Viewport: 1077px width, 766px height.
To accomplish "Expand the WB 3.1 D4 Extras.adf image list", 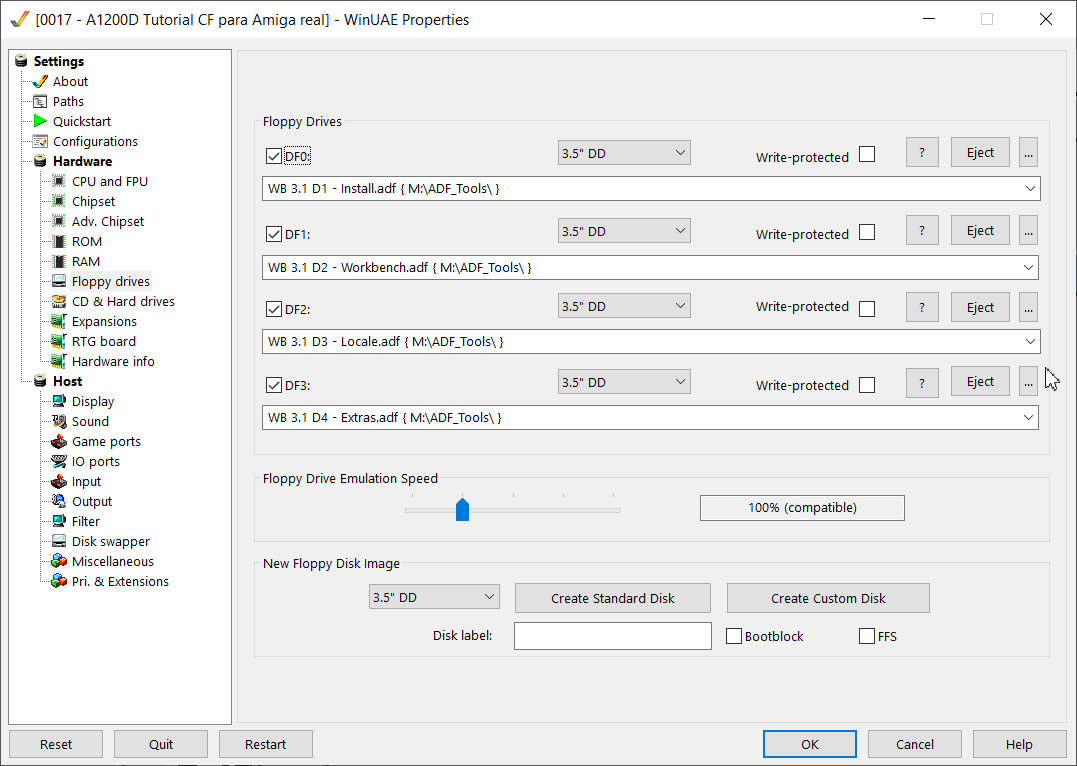I will click(1028, 418).
